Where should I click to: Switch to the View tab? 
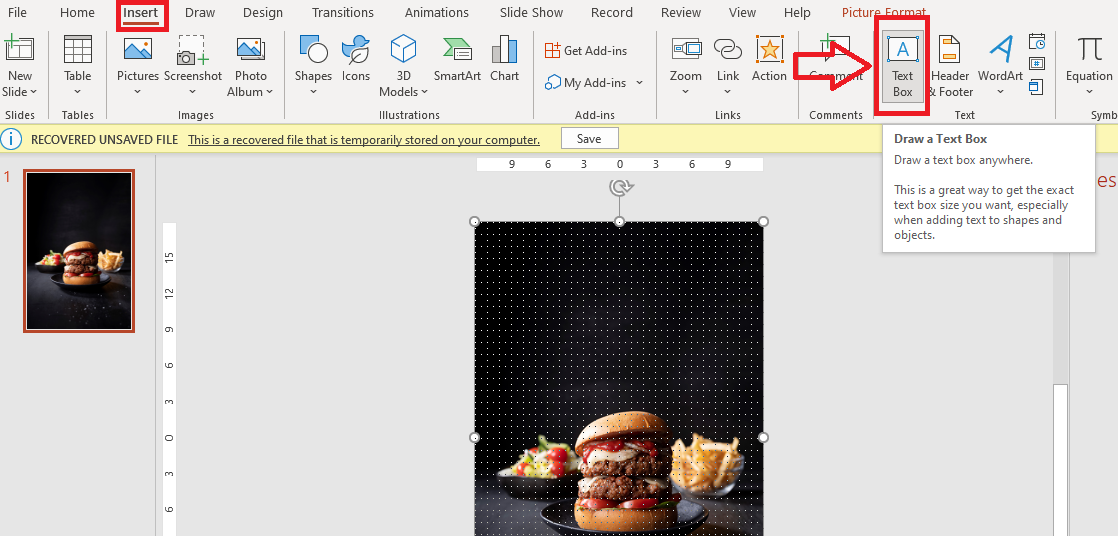[x=742, y=13]
